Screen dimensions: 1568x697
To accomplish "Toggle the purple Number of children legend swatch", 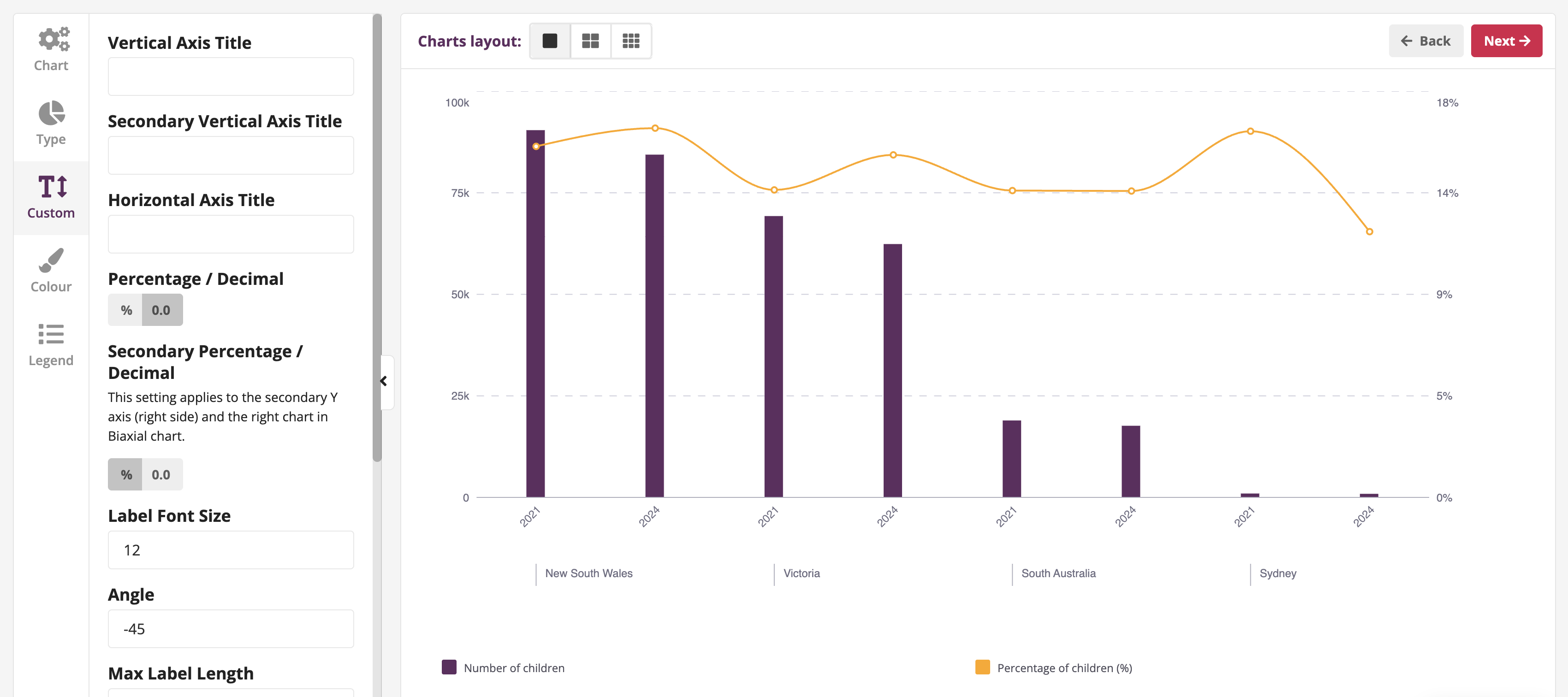I will [449, 667].
